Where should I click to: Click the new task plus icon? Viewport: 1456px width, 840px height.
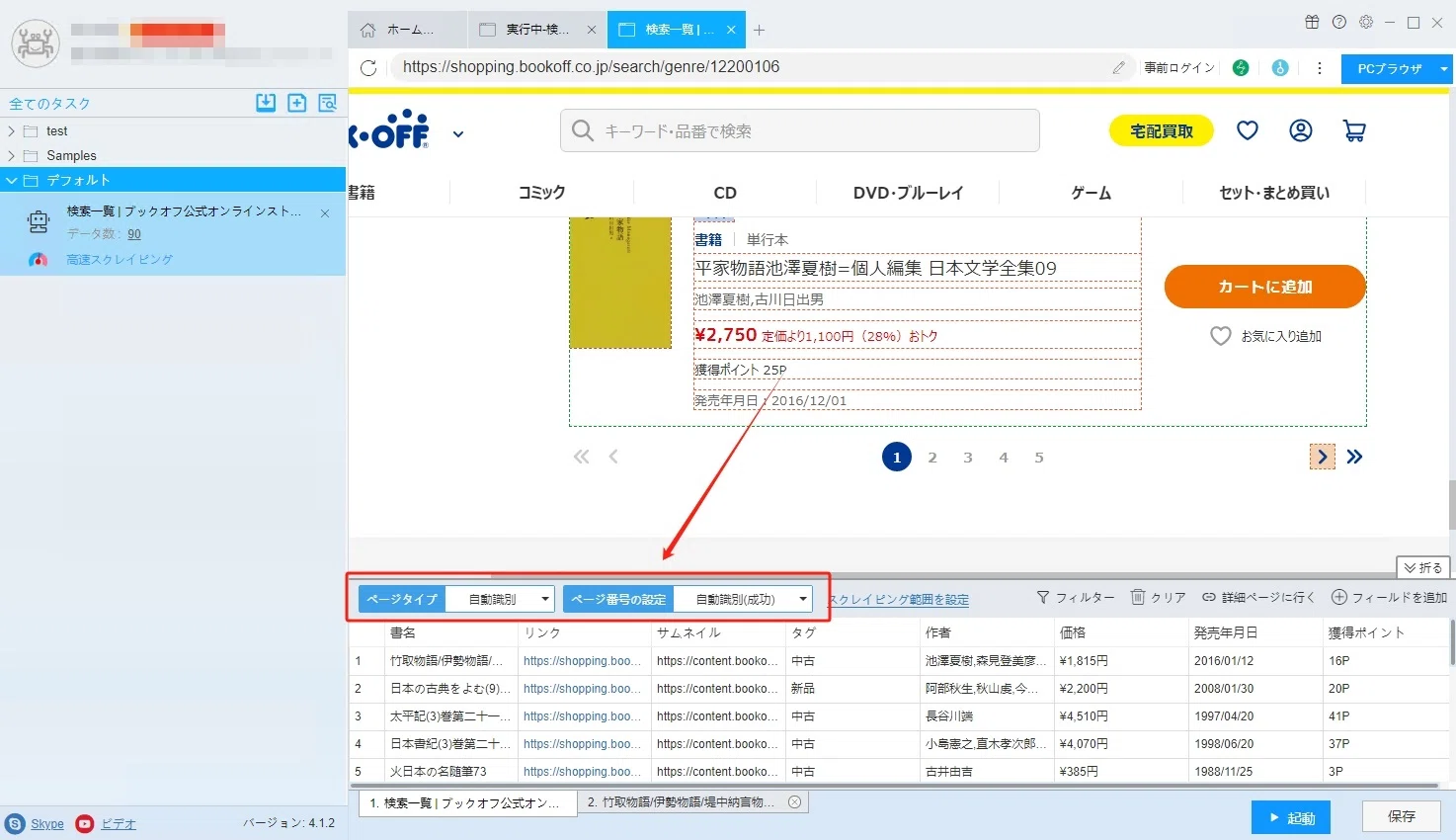[296, 103]
